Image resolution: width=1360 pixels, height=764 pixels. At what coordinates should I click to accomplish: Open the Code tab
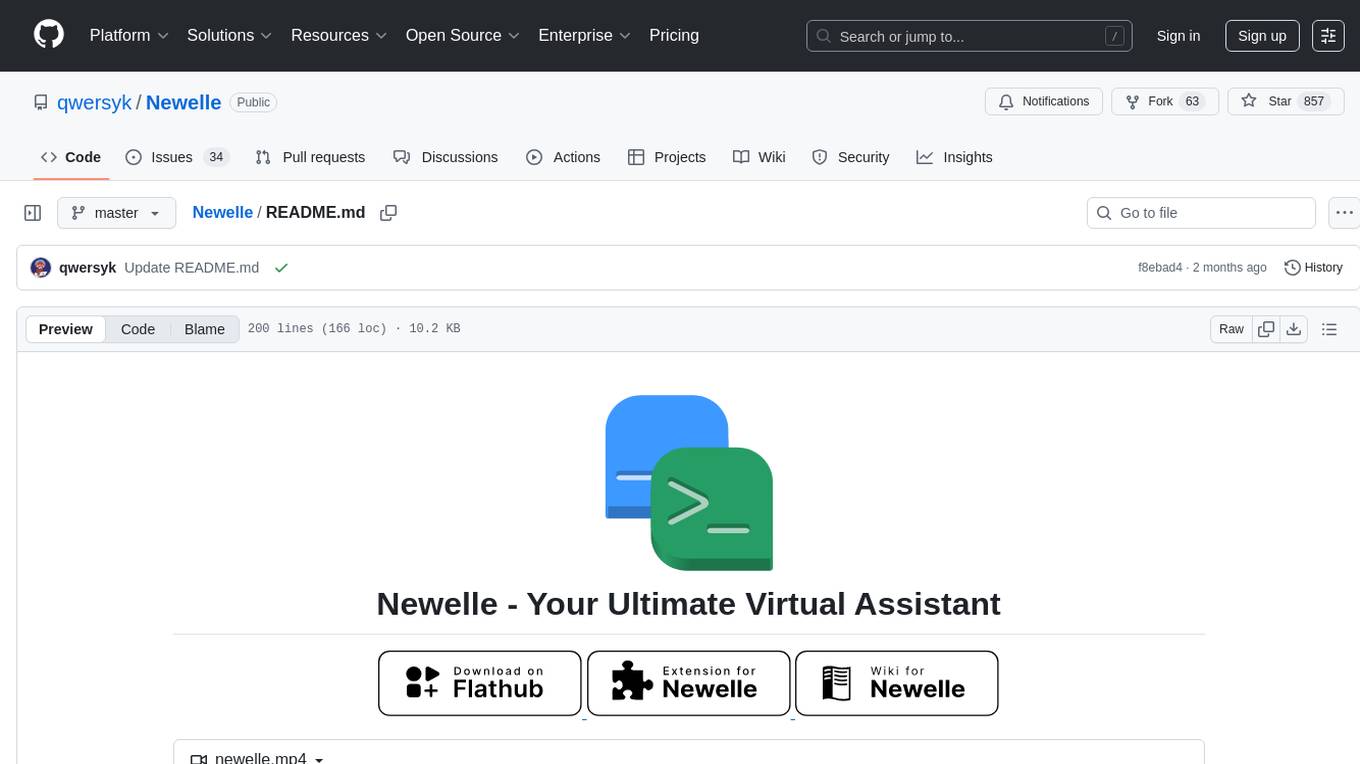pos(70,157)
